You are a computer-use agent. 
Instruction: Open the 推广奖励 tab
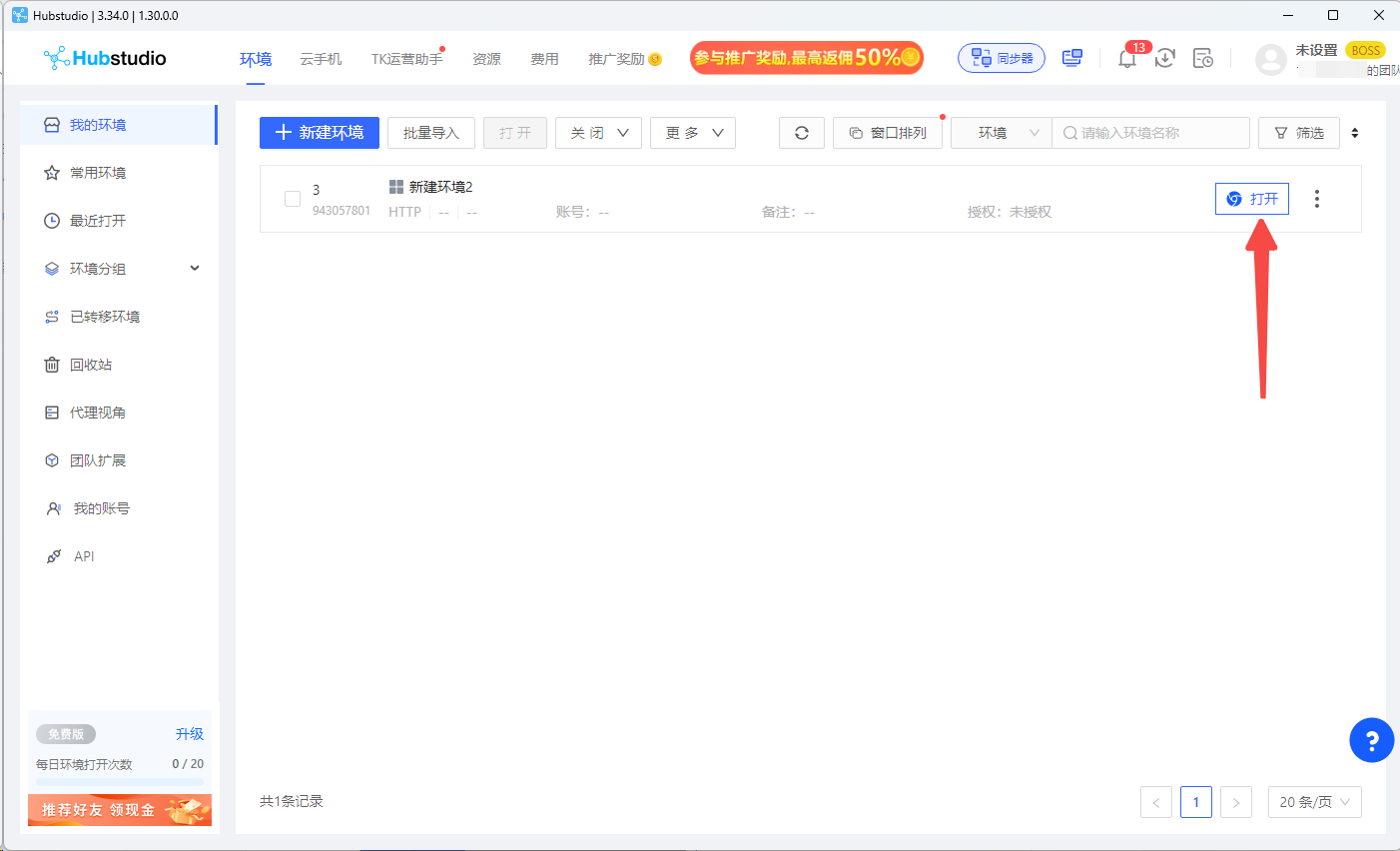tap(616, 59)
